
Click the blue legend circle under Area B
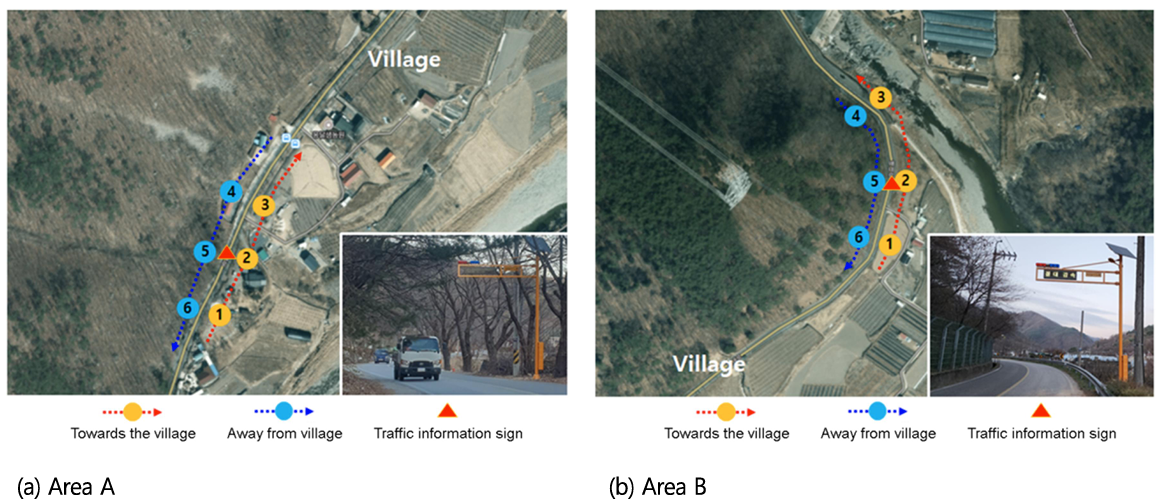pos(877,412)
